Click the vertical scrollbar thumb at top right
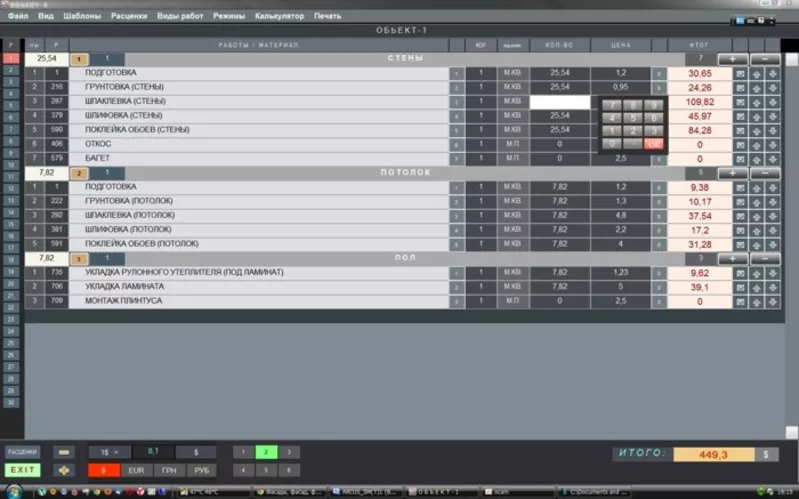Image resolution: width=799 pixels, height=499 pixels. [x=791, y=60]
